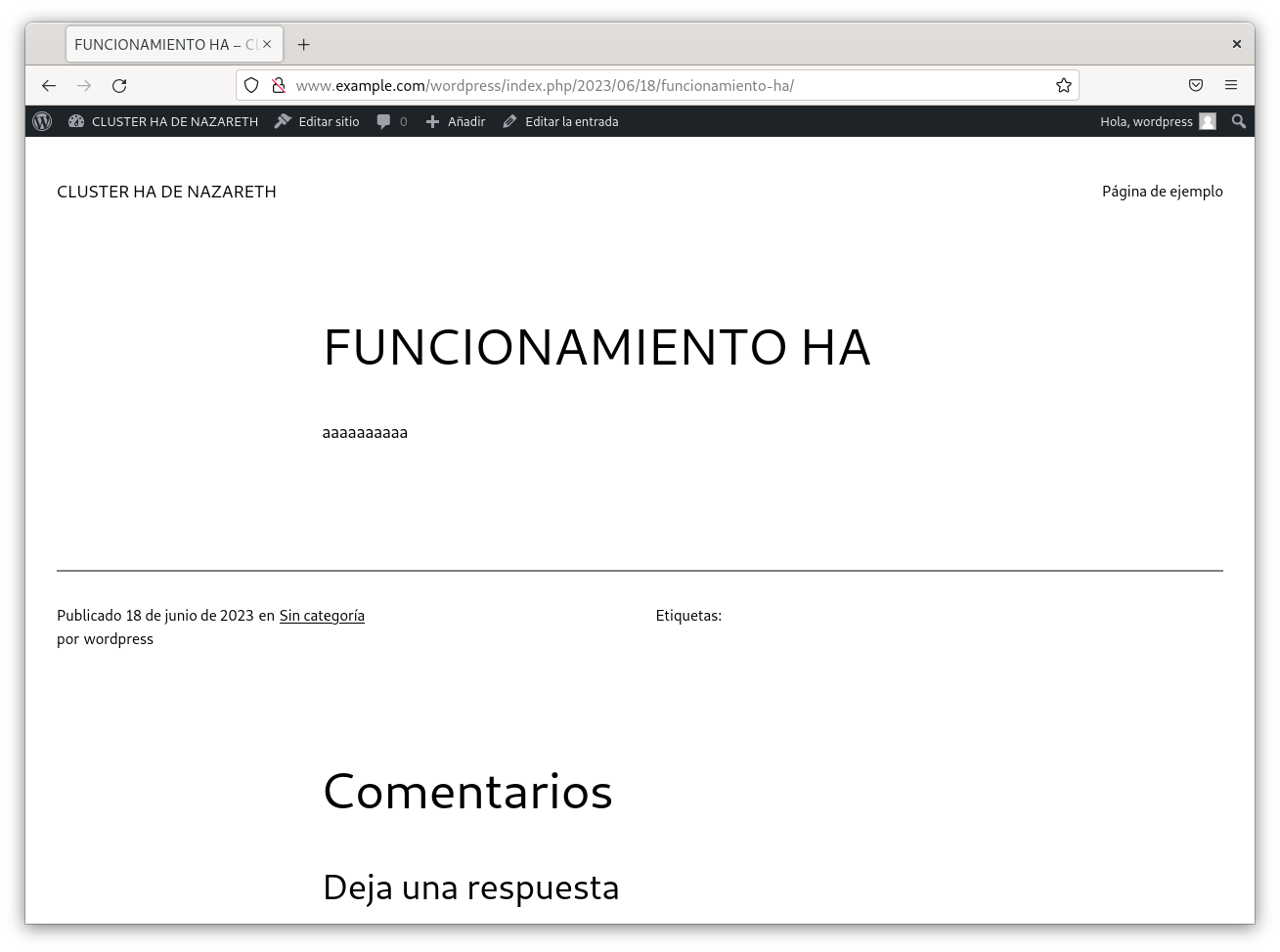The width and height of the screenshot is (1280, 952).
Task: Go back to the previous page
Action: (x=49, y=85)
